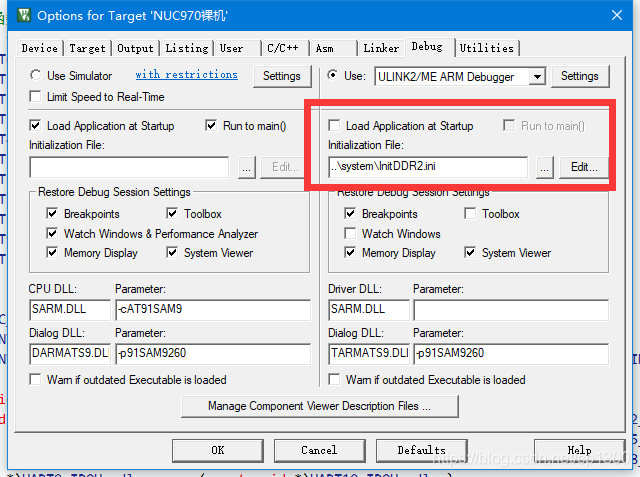The image size is (640, 477).
Task: Click simulator -p91SAM9260 parameter field
Action: (x=213, y=353)
